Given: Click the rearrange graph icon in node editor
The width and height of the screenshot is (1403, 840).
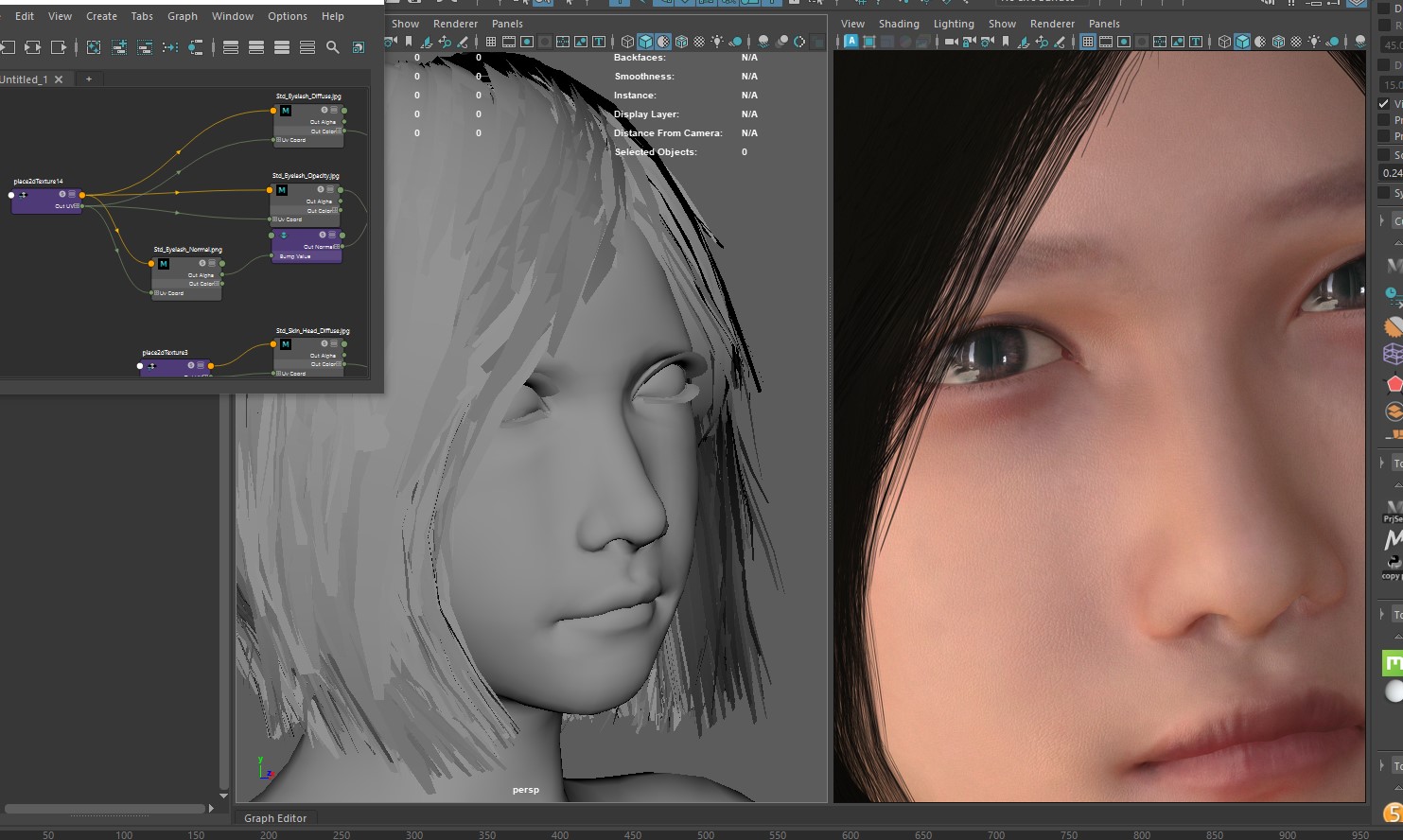Looking at the screenshot, I should click(x=170, y=47).
